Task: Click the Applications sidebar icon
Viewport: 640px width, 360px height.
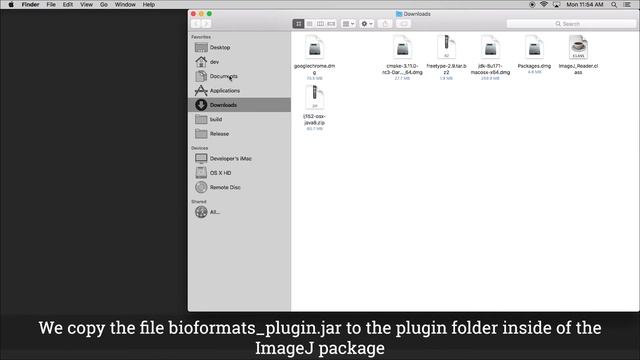Action: (x=201, y=90)
